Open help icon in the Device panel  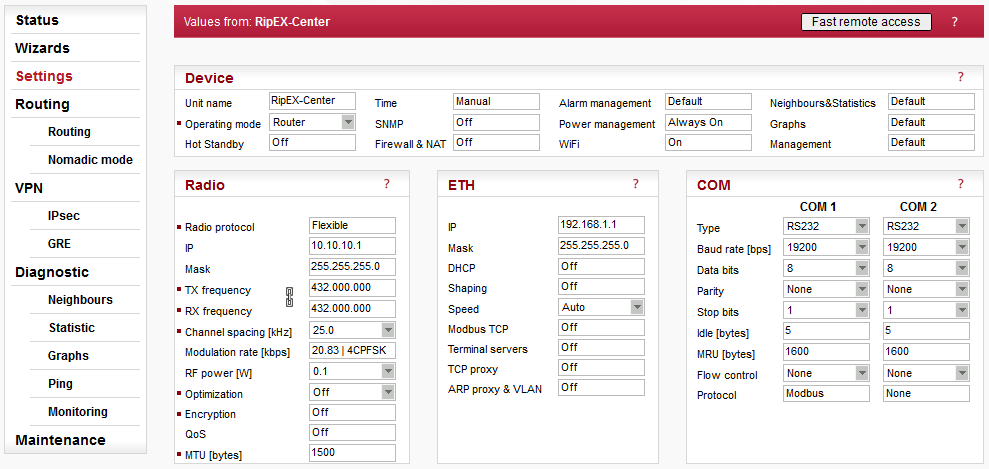click(x=960, y=77)
